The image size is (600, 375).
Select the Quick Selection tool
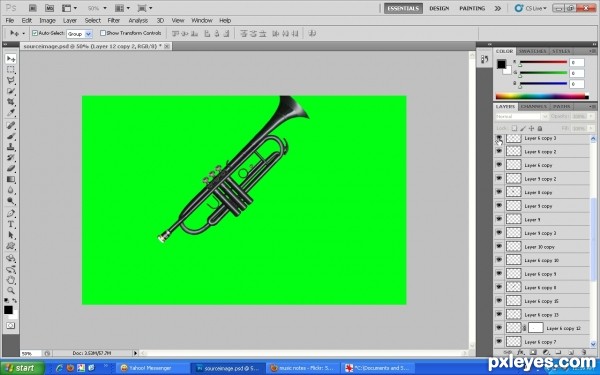(11, 91)
